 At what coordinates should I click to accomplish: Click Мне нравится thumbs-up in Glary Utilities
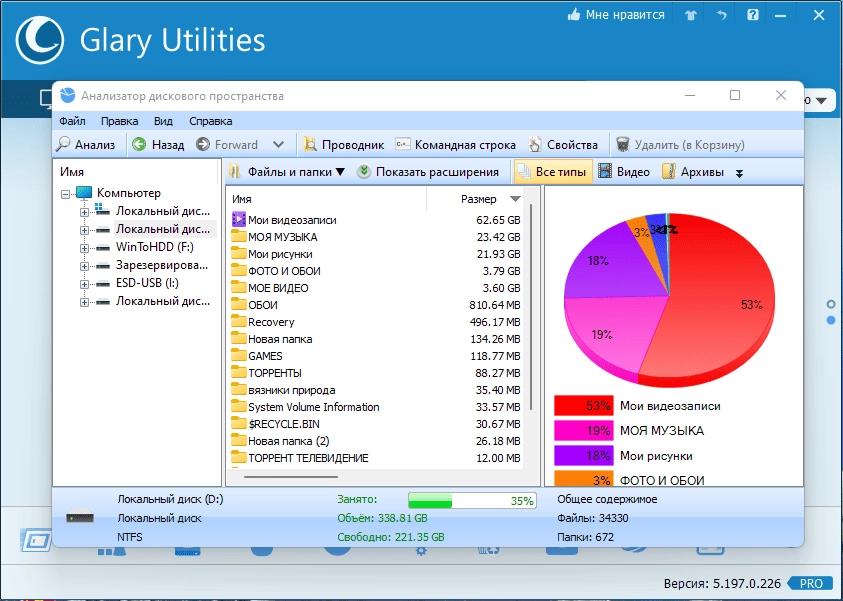pos(616,15)
